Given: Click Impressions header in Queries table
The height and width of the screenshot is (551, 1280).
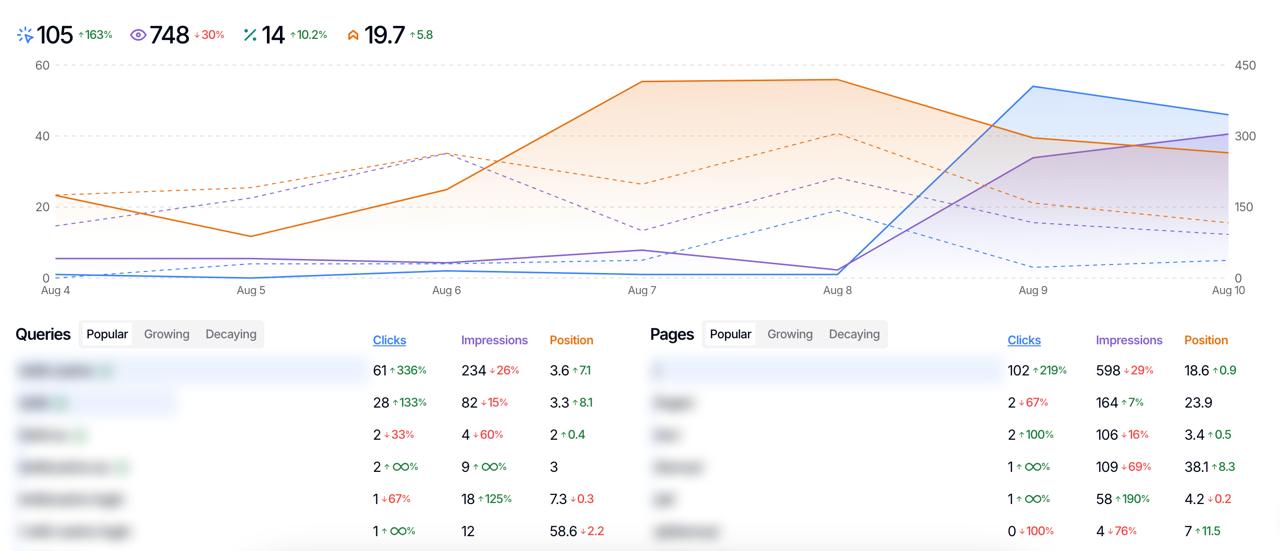Looking at the screenshot, I should point(494,340).
